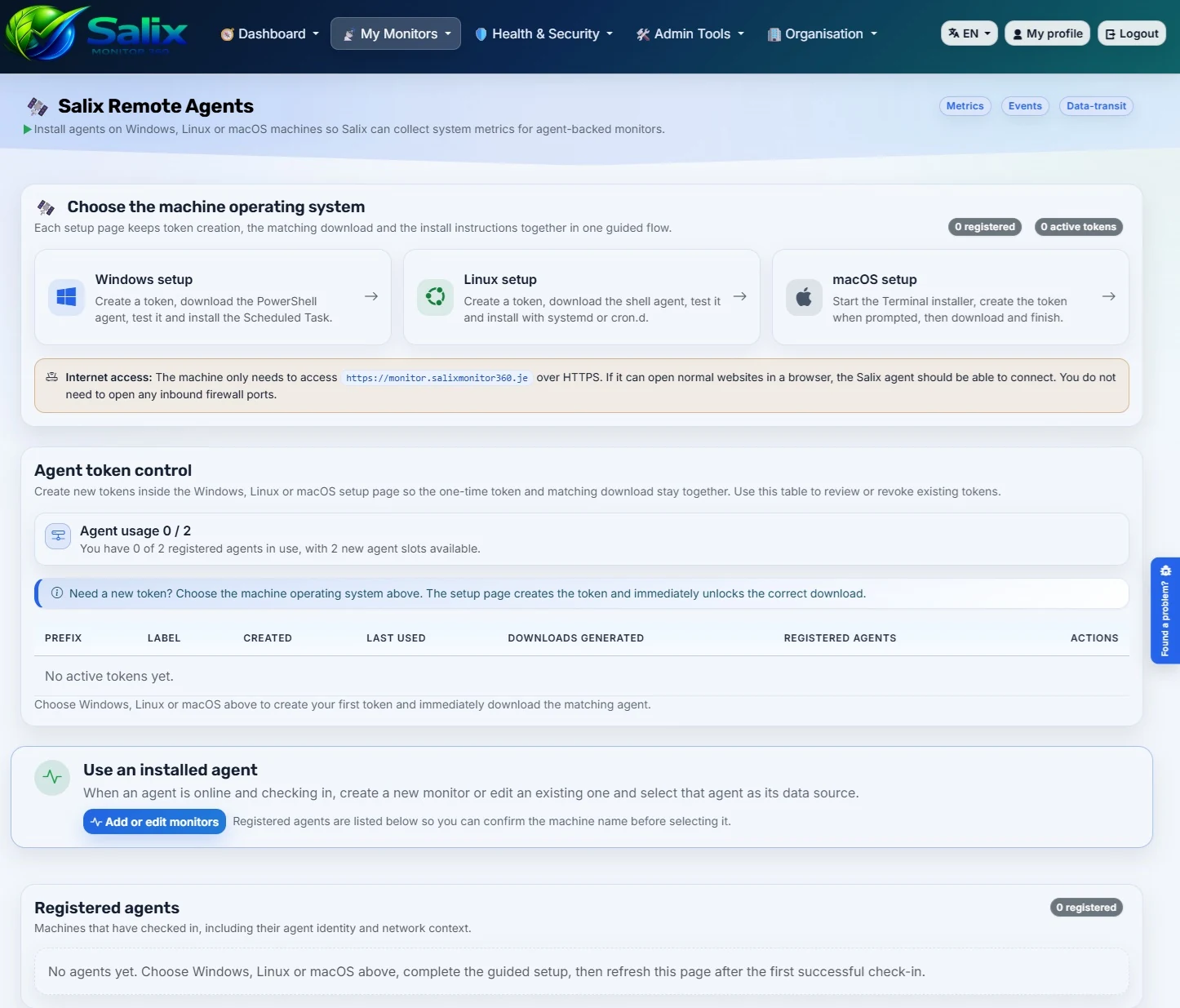1180x1008 pixels.
Task: Open the macOS setup card title
Action: pos(875,279)
